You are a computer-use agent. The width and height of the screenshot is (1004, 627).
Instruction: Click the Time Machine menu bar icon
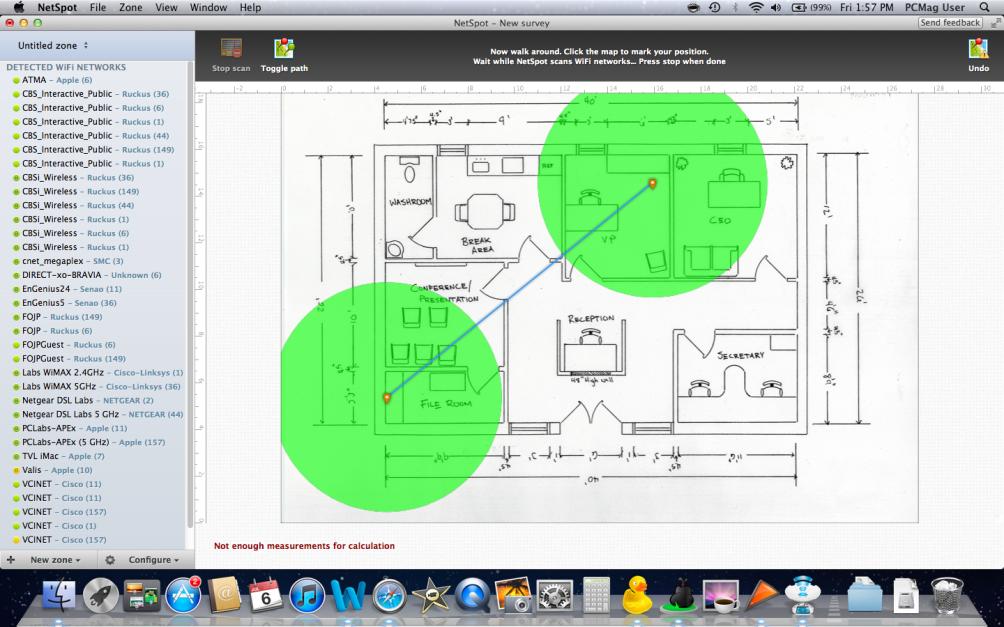[x=715, y=8]
